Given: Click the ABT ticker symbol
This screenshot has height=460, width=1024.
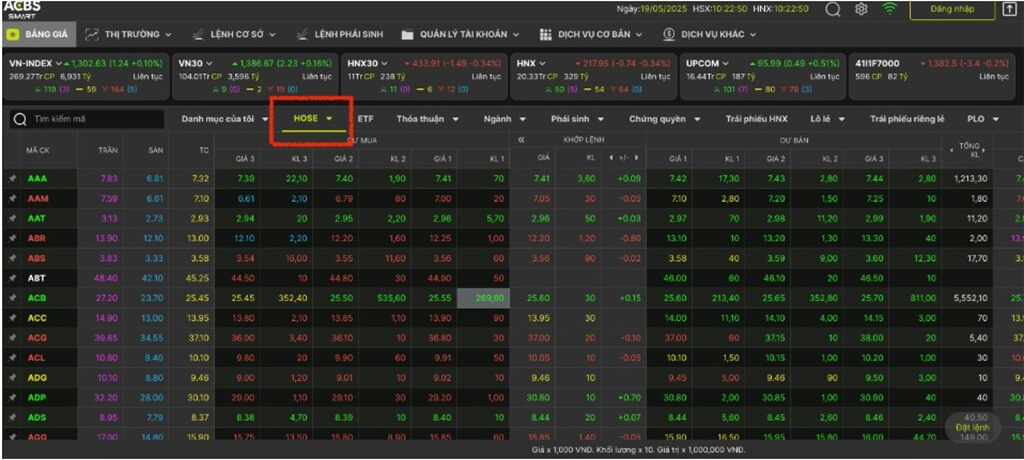Looking at the screenshot, I should [x=37, y=278].
